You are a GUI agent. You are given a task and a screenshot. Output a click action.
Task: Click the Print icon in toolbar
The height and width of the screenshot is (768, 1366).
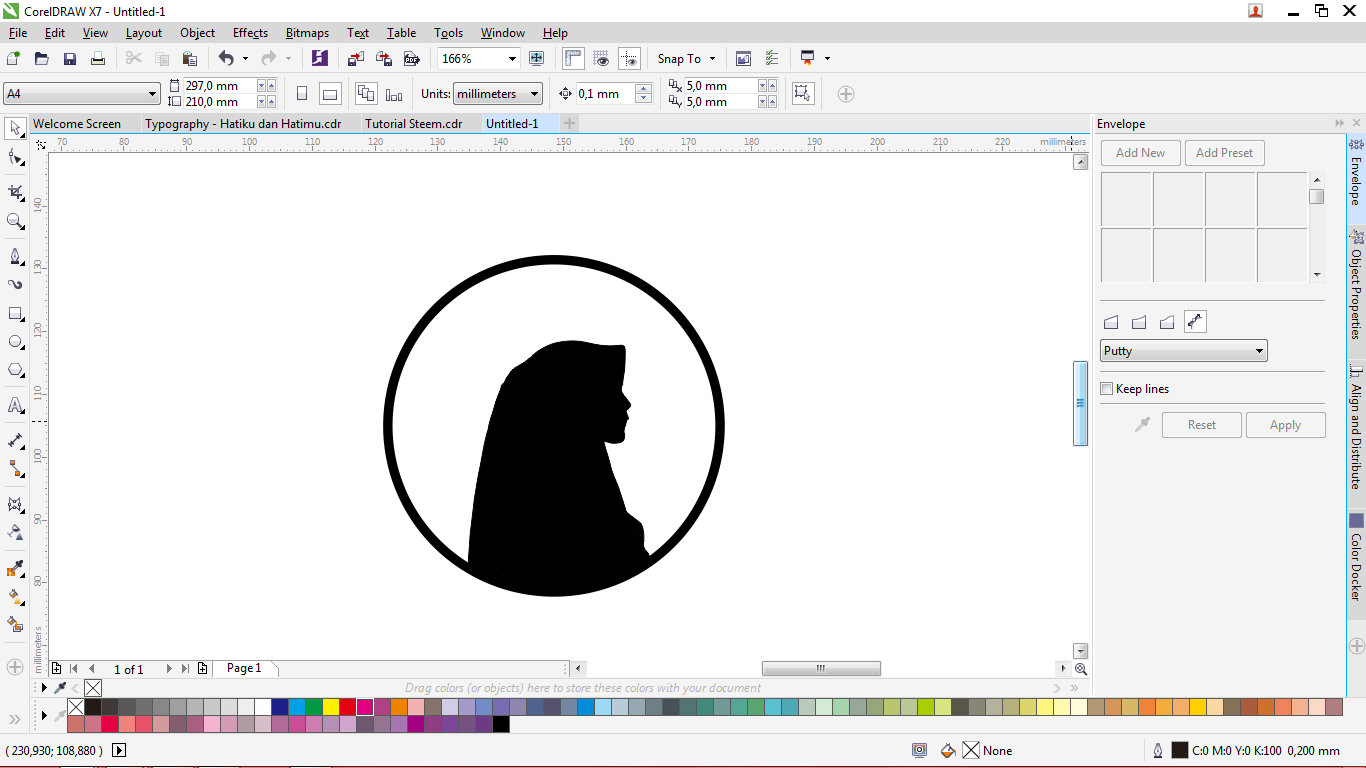coord(98,59)
